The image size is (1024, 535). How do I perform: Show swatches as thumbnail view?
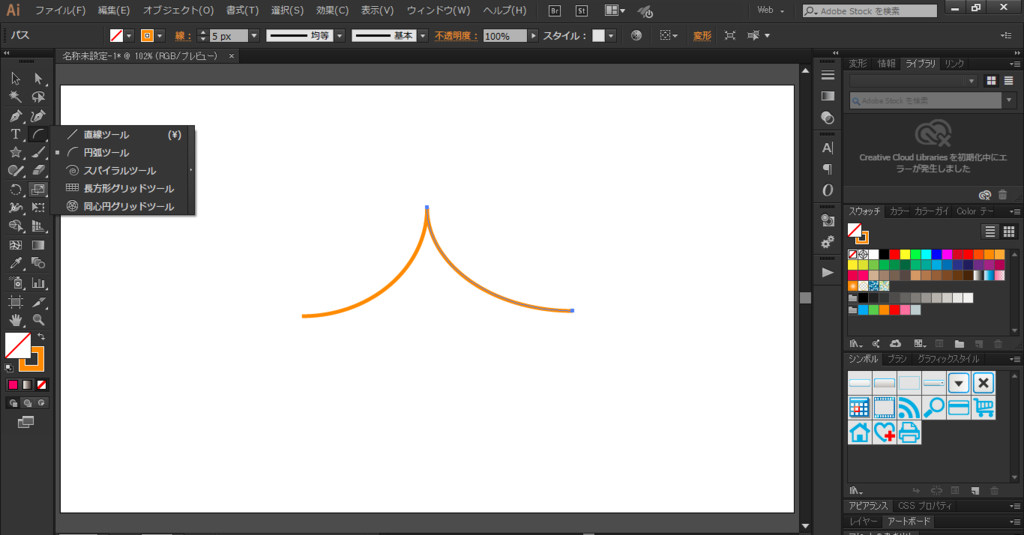1009,231
